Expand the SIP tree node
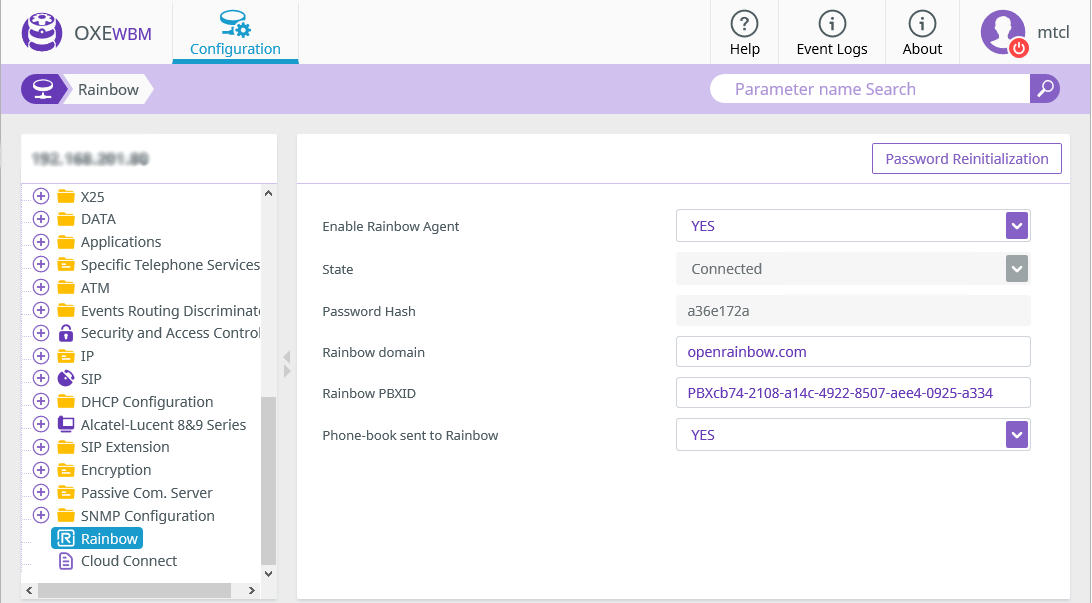Image resolution: width=1092 pixels, height=603 pixels. click(x=41, y=379)
